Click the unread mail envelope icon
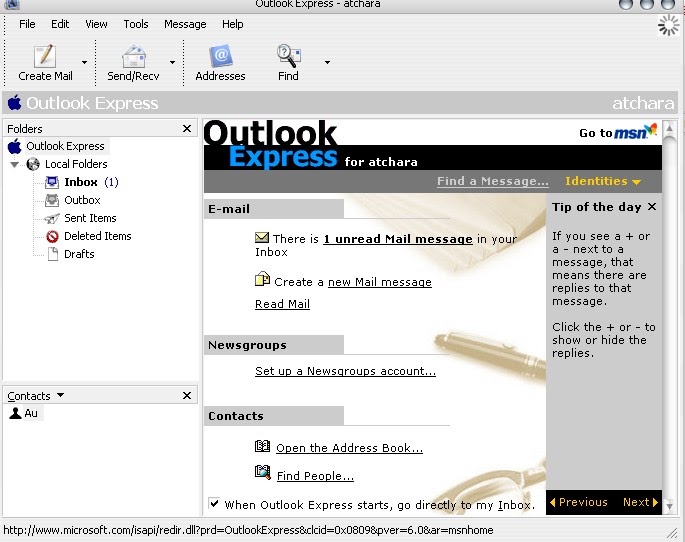 (262, 237)
